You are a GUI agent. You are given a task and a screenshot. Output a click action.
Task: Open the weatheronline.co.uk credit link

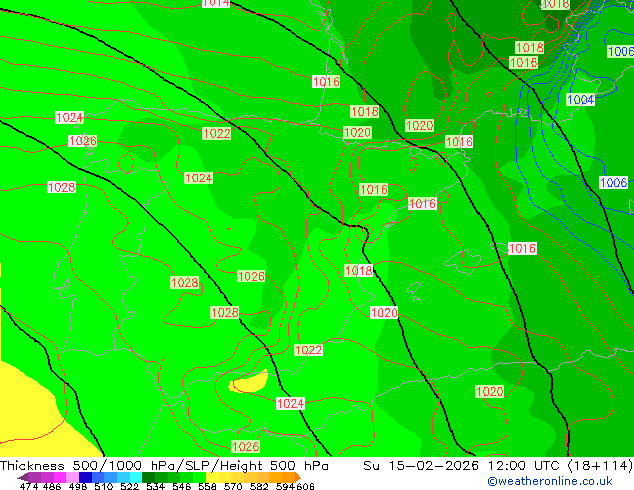(x=549, y=482)
